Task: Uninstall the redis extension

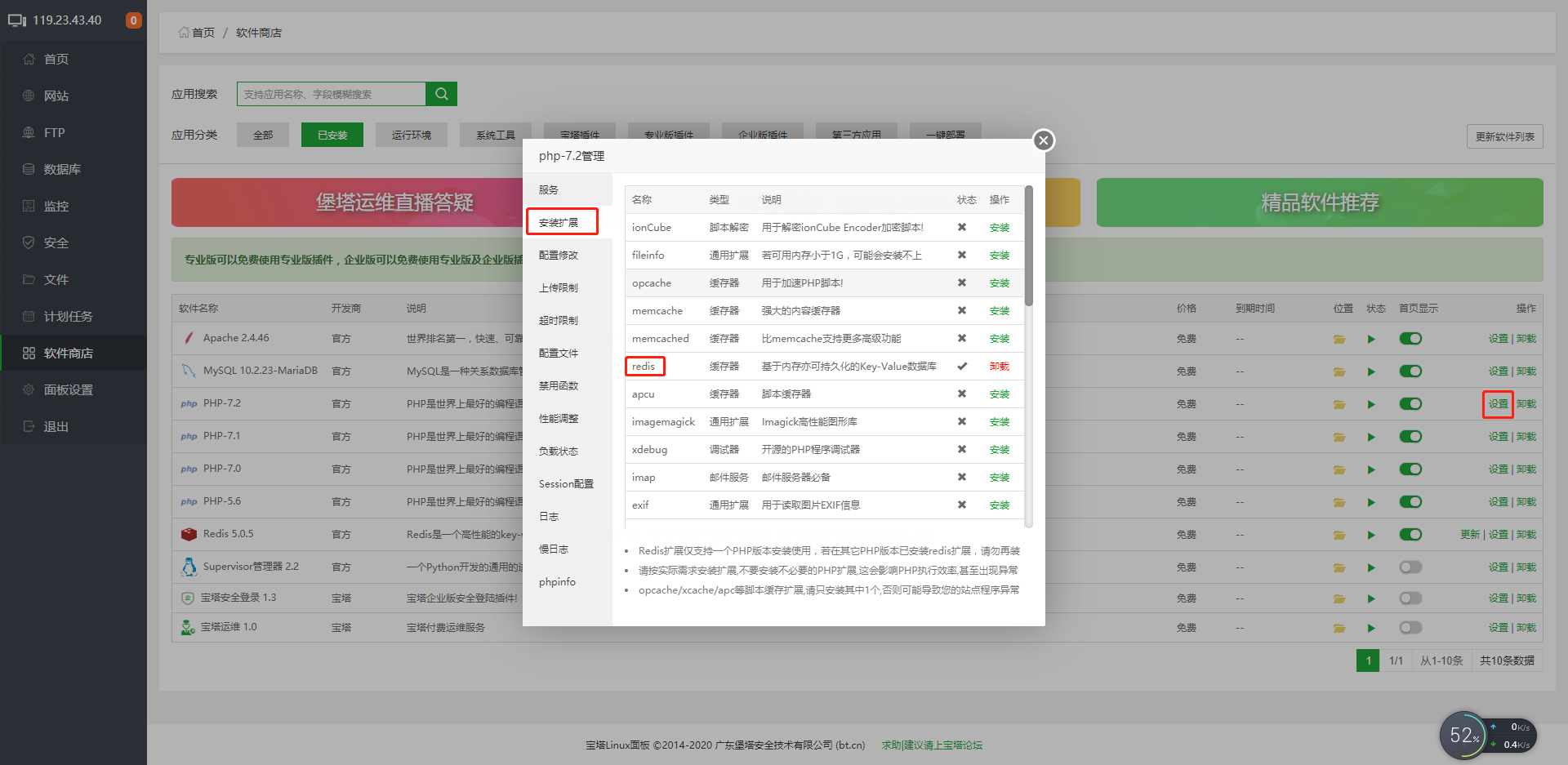Action: pyautogui.click(x=1000, y=367)
